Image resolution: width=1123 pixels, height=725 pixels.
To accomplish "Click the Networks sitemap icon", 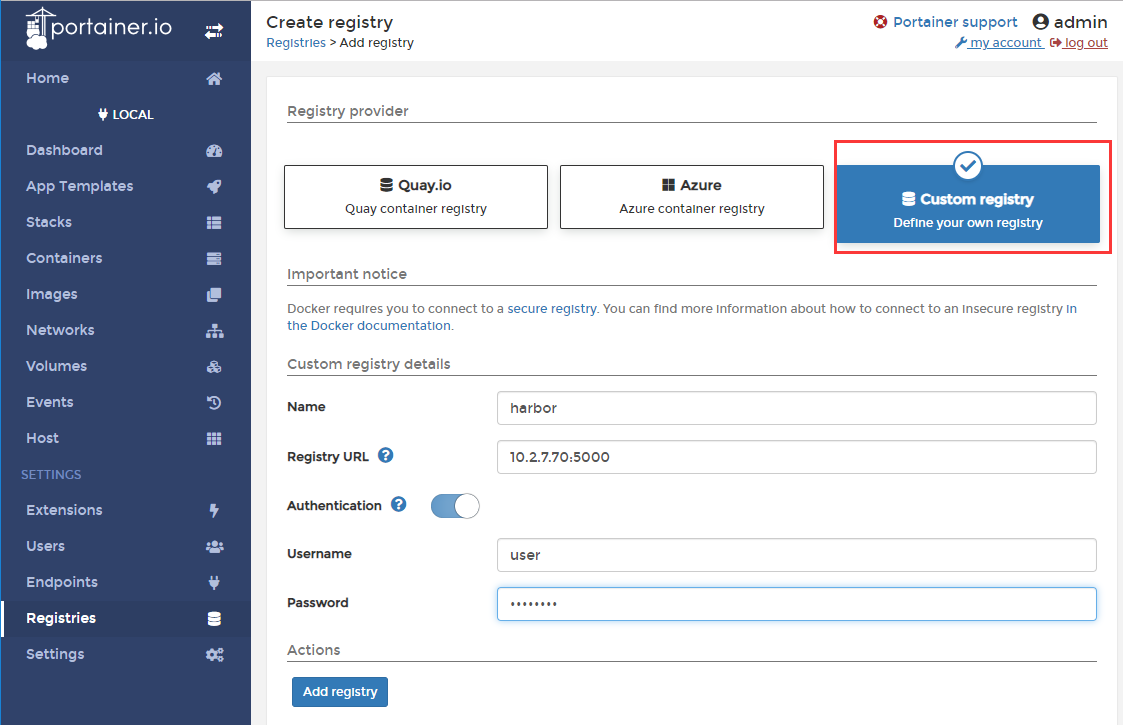I will [214, 331].
